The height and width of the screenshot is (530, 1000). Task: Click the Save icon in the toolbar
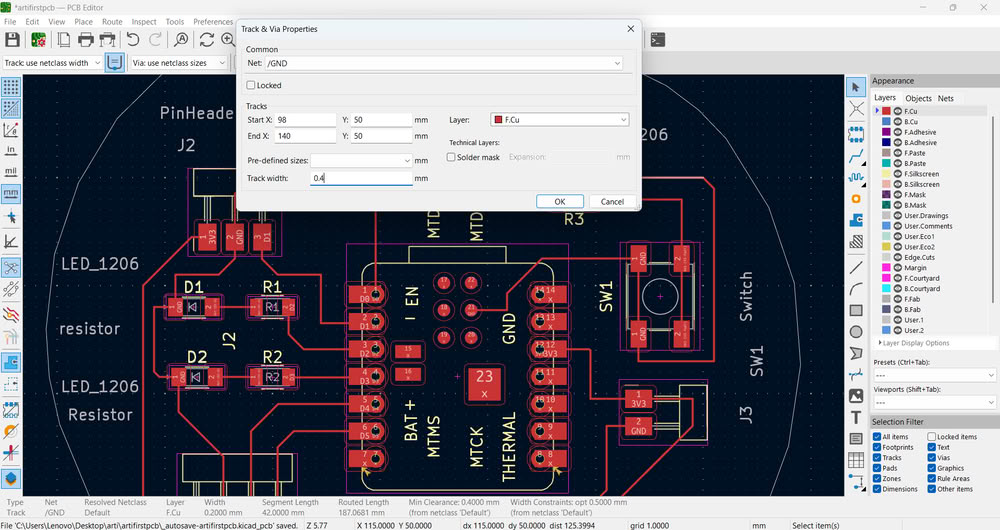[x=12, y=40]
